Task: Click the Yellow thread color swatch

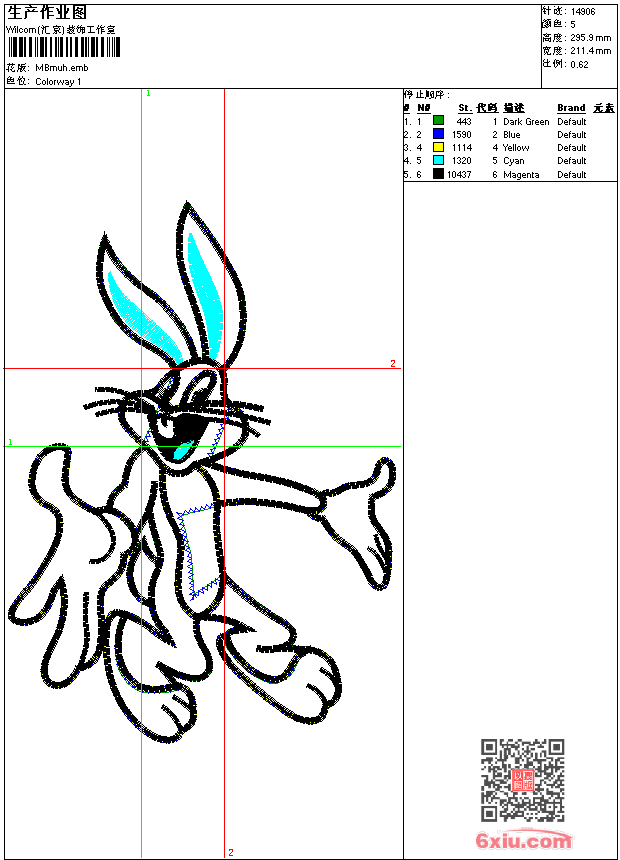Action: tap(438, 147)
